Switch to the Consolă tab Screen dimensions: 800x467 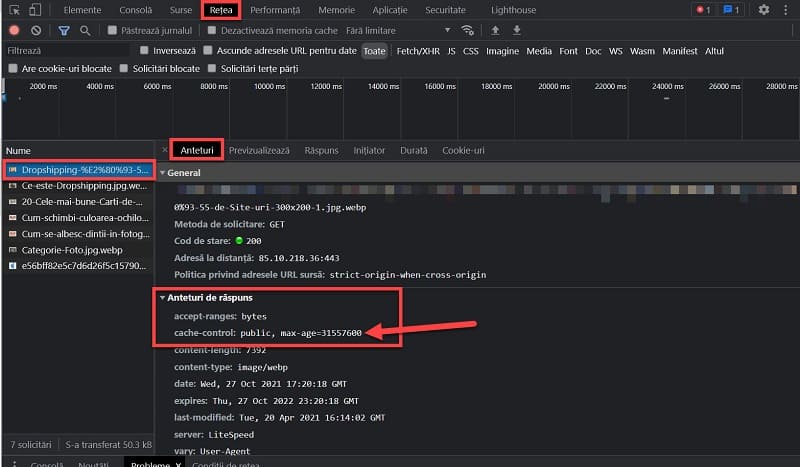pyautogui.click(x=135, y=10)
